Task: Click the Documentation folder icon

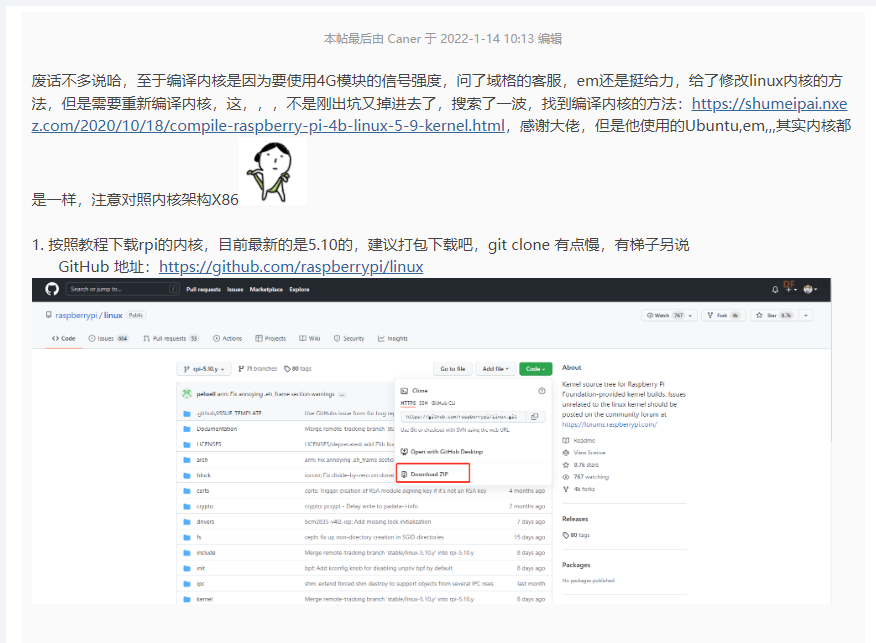Action: click(186, 428)
